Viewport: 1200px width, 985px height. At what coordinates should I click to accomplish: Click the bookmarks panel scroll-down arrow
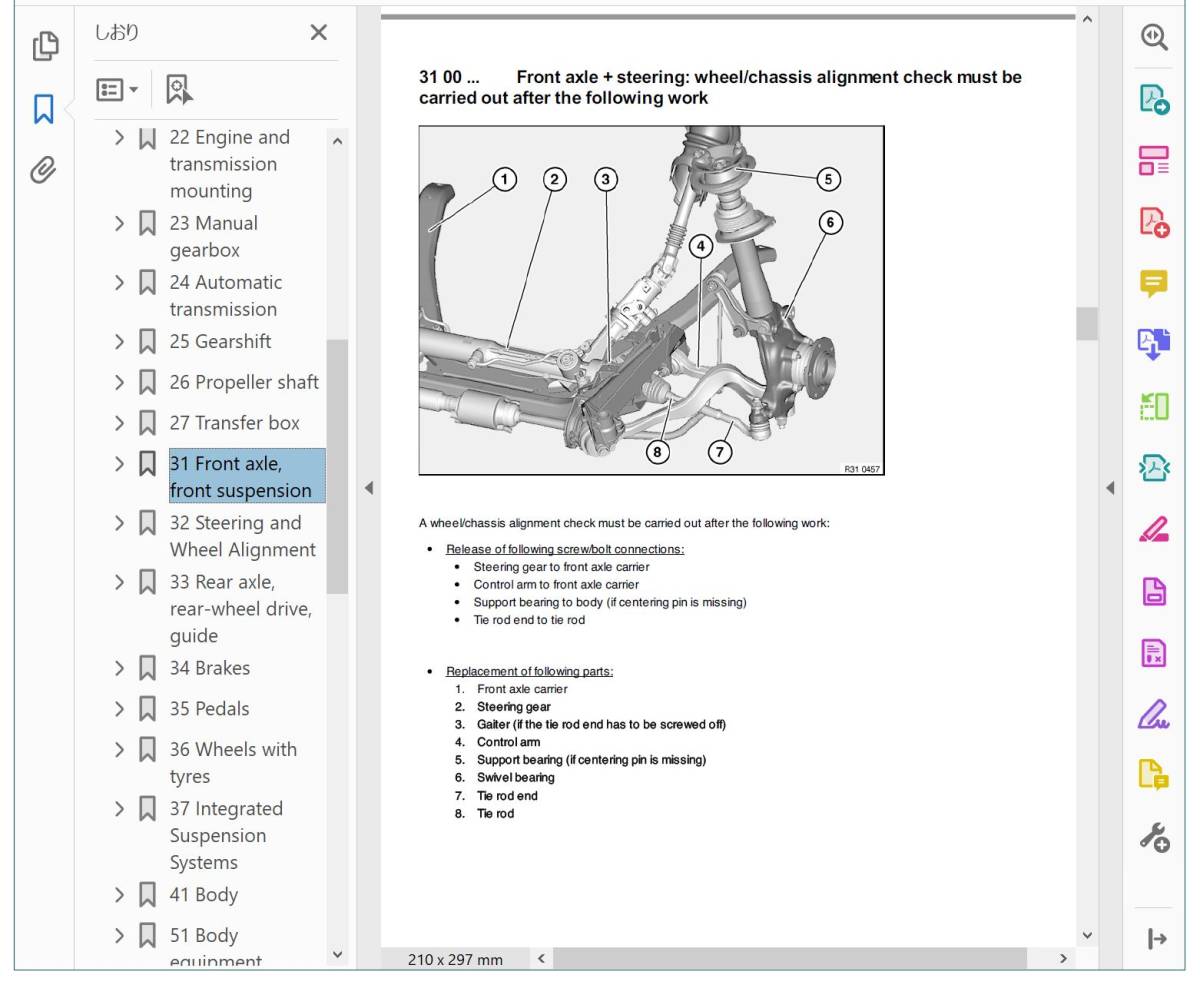[337, 955]
